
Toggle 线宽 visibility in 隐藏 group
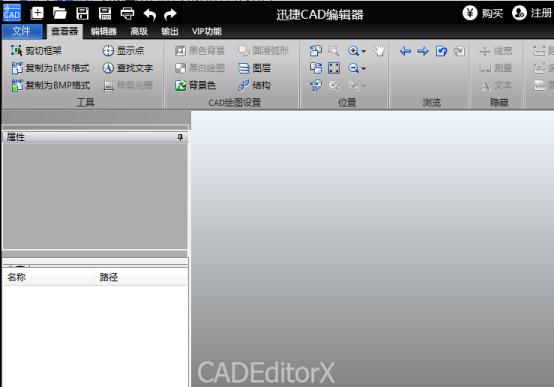coord(496,51)
